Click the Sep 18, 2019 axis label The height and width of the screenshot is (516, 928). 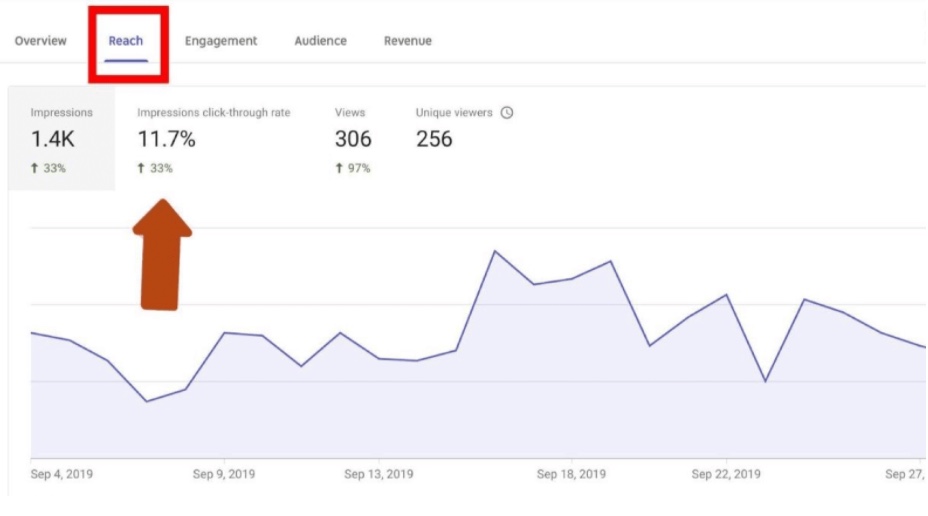pos(571,474)
